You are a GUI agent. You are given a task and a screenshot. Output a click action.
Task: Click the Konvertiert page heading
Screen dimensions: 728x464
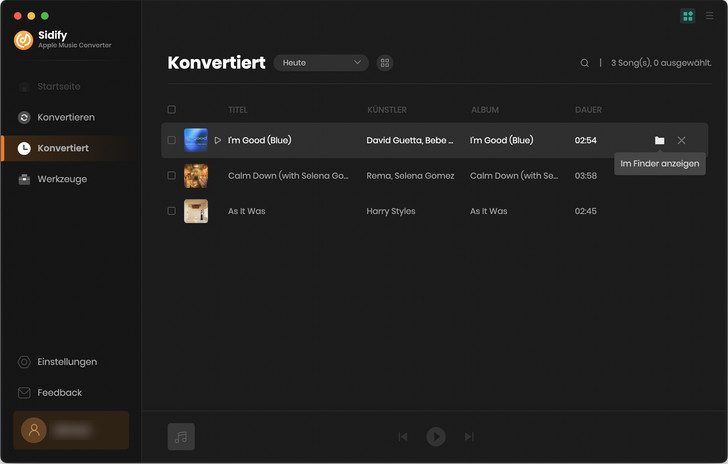pos(216,63)
